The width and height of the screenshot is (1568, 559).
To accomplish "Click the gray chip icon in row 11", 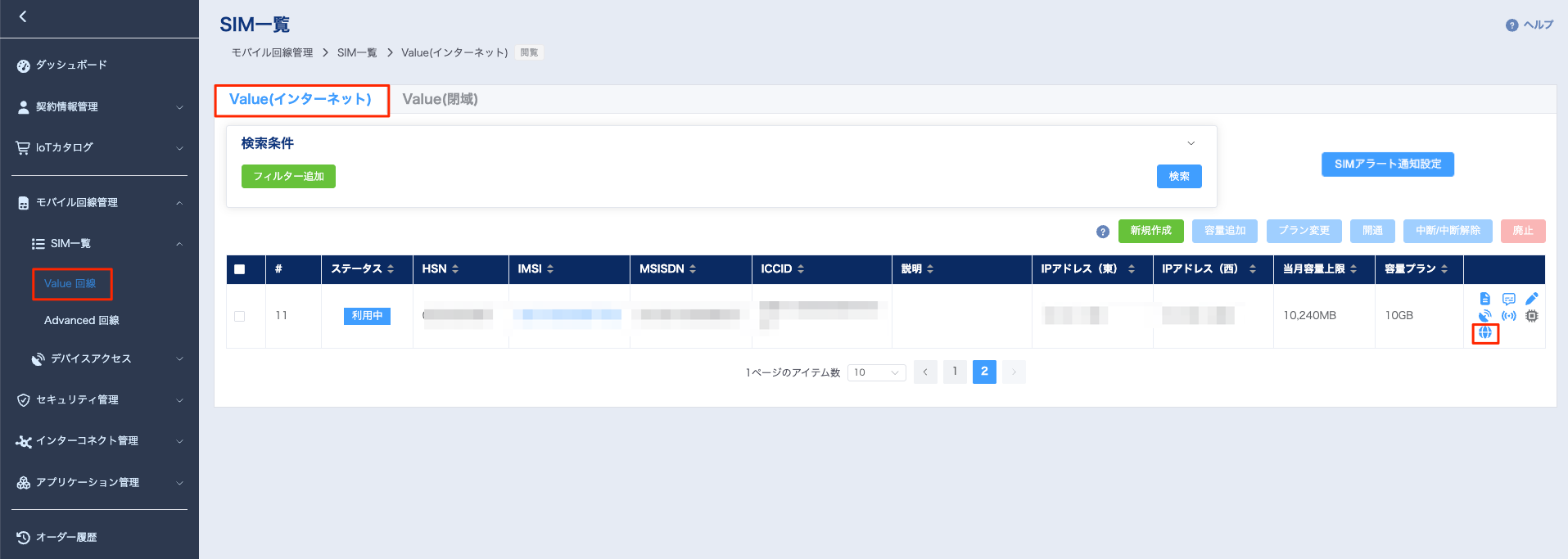I will [1532, 315].
